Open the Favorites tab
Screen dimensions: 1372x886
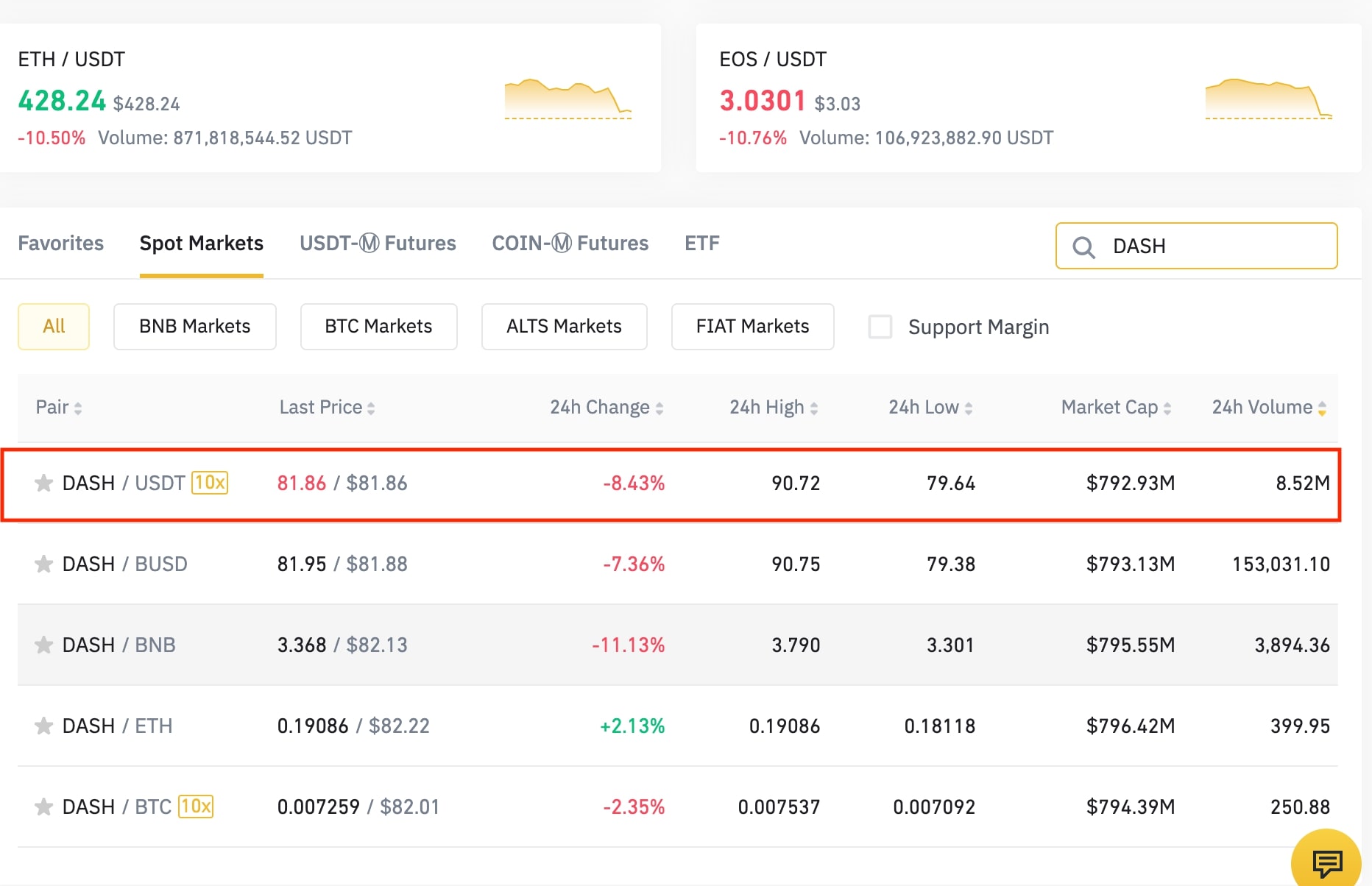coord(60,243)
